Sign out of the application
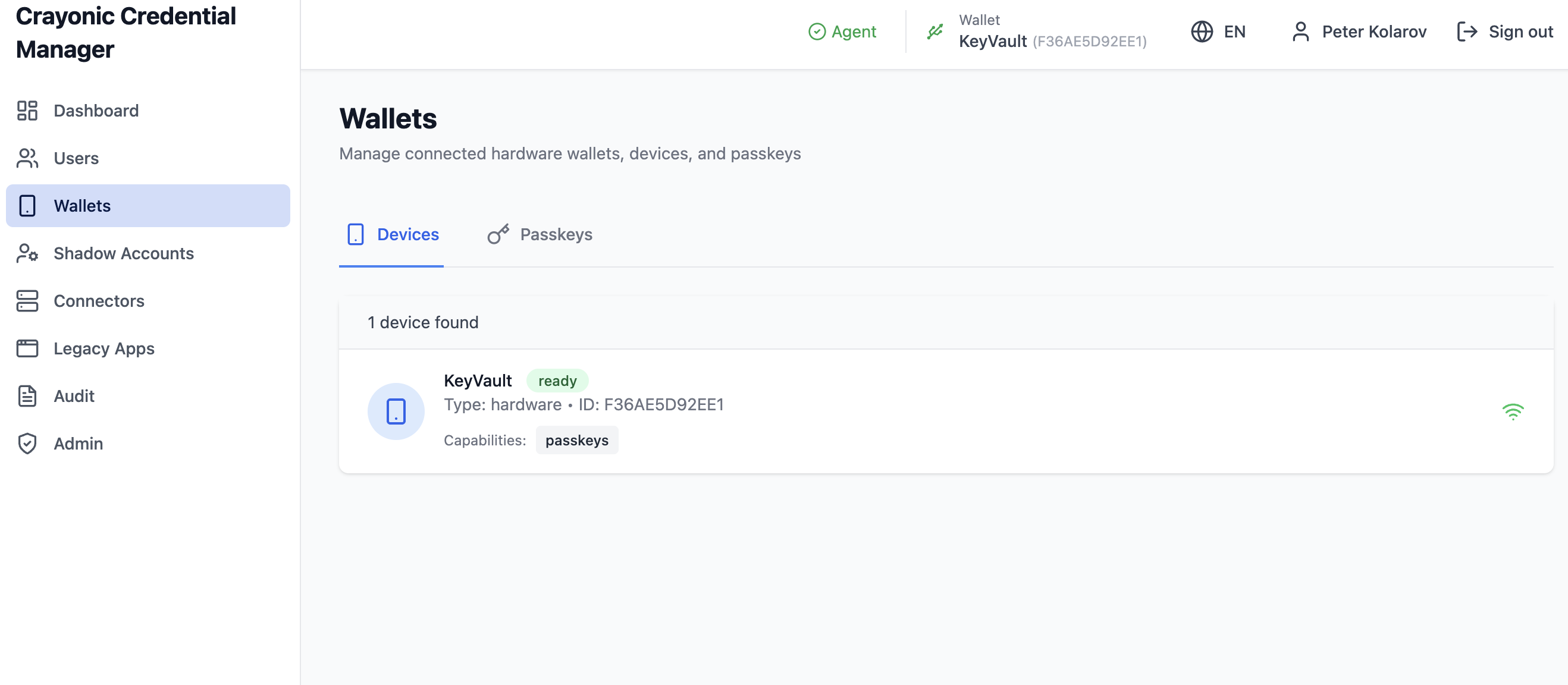The image size is (1568, 685). [1505, 32]
